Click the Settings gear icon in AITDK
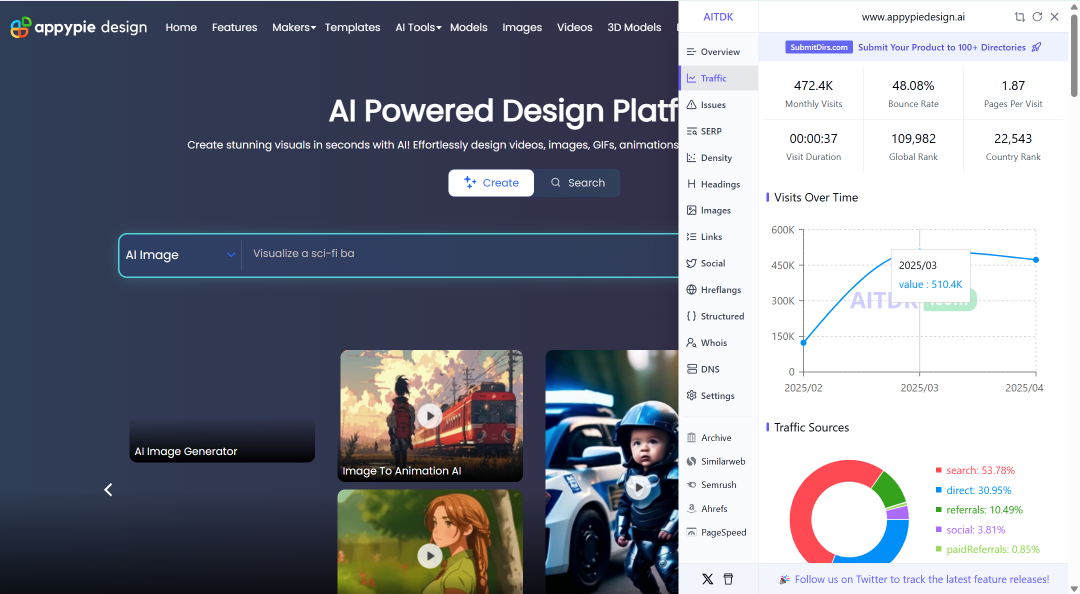 692,396
